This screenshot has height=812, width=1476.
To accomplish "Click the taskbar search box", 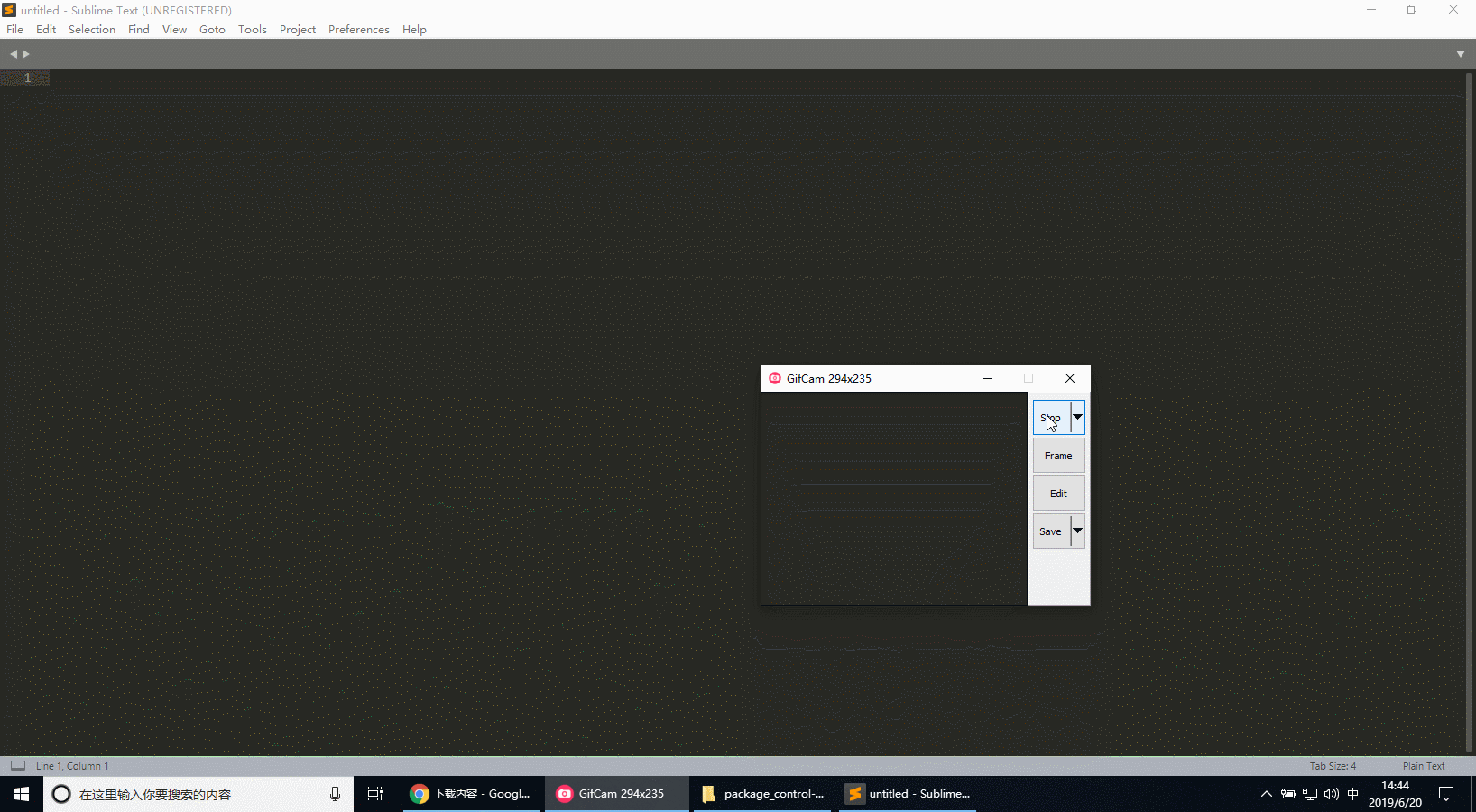I will click(x=198, y=794).
